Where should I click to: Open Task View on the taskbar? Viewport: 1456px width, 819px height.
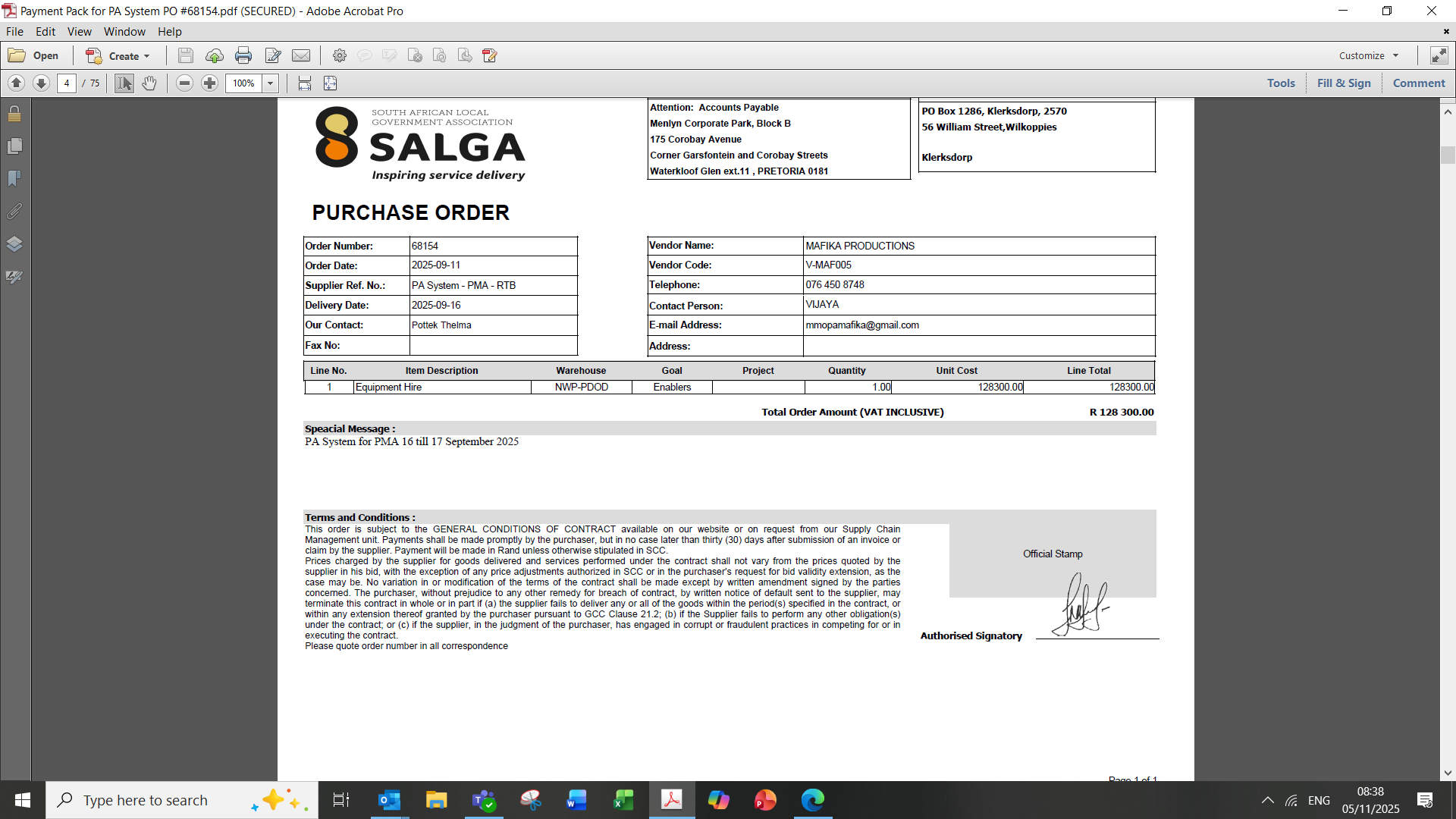tap(341, 800)
